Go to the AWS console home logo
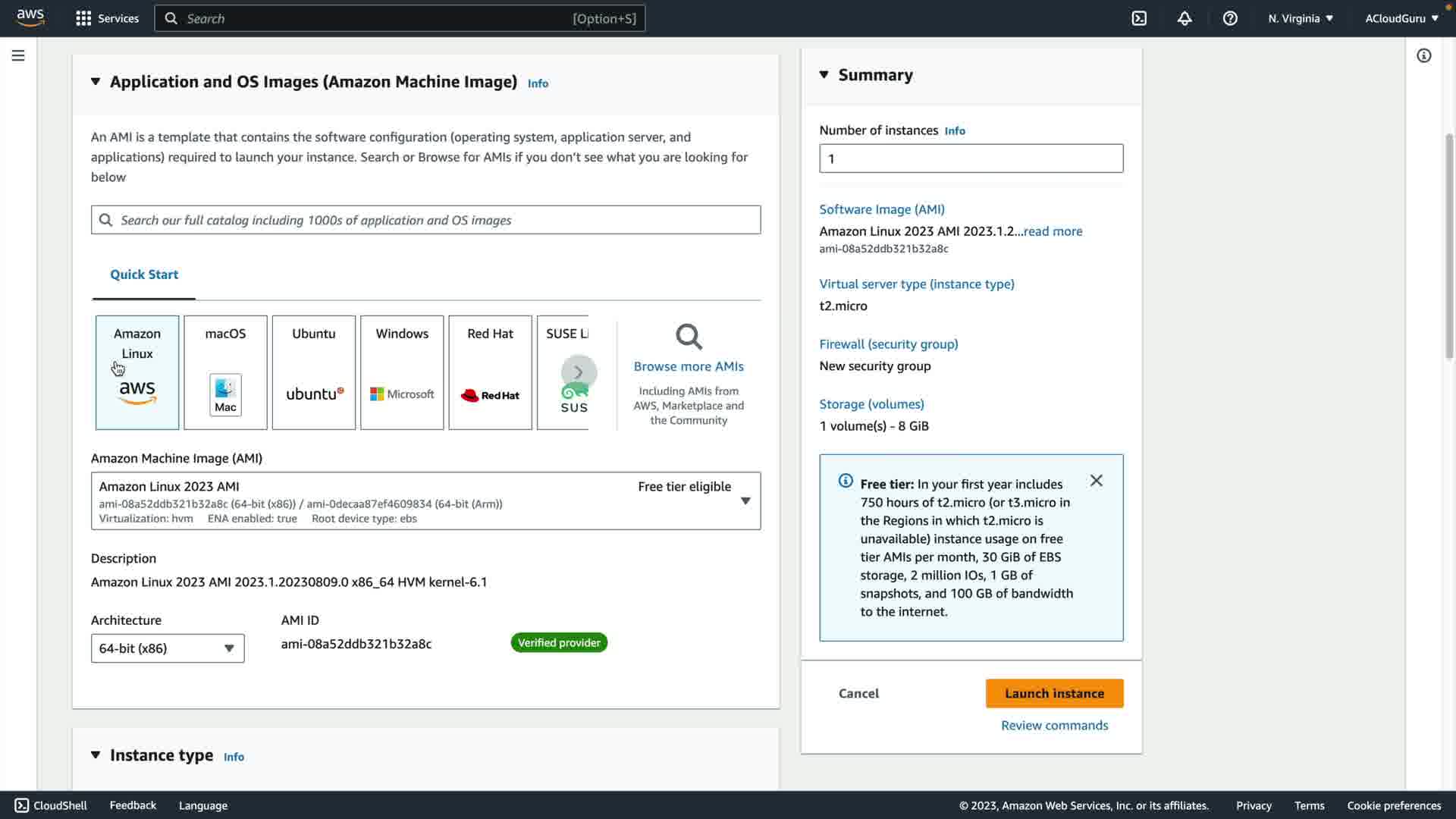The width and height of the screenshot is (1456, 819). tap(30, 17)
